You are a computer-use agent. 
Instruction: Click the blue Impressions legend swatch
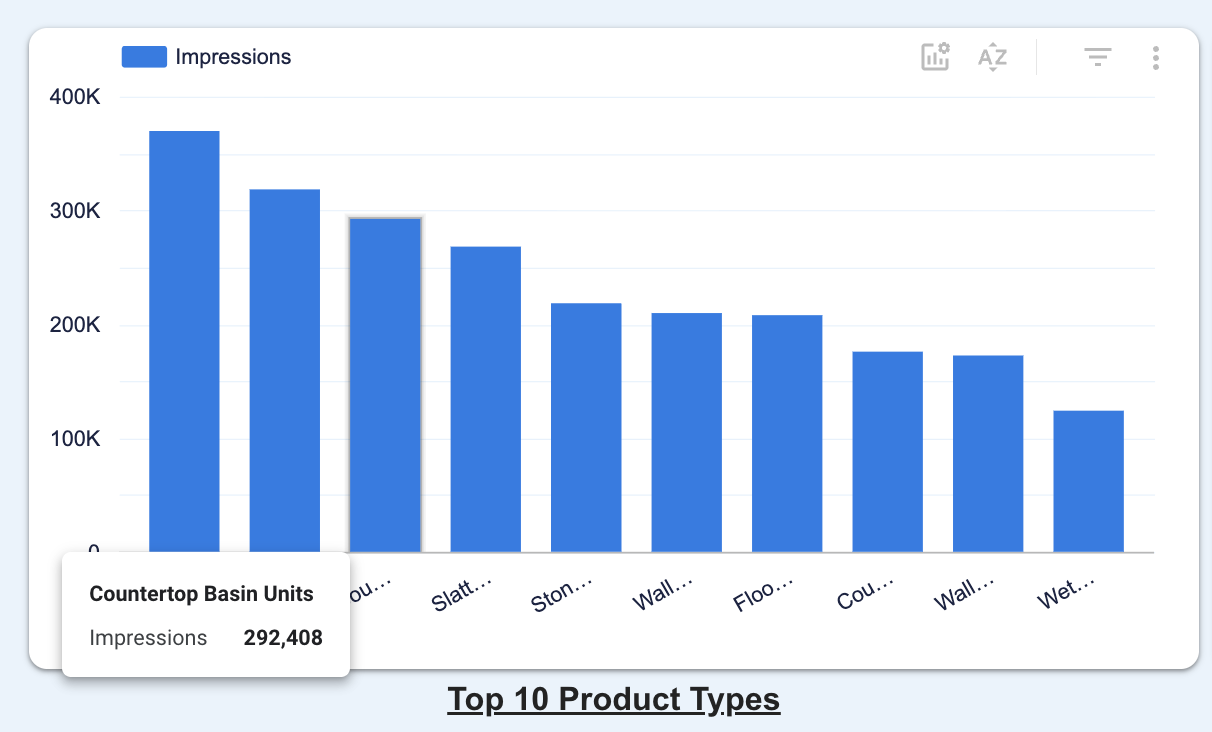pyautogui.click(x=144, y=57)
